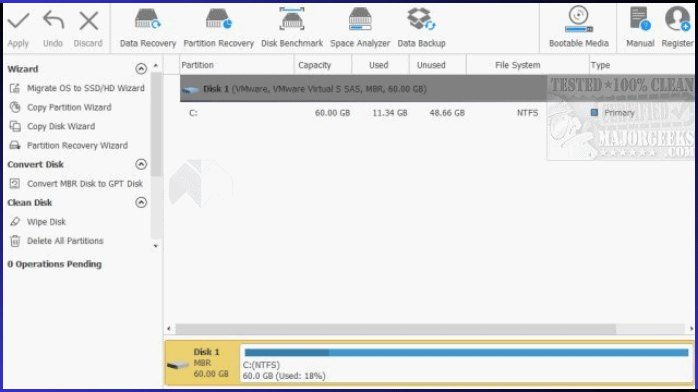Click the sidebar scroll down arrow

(x=155, y=246)
